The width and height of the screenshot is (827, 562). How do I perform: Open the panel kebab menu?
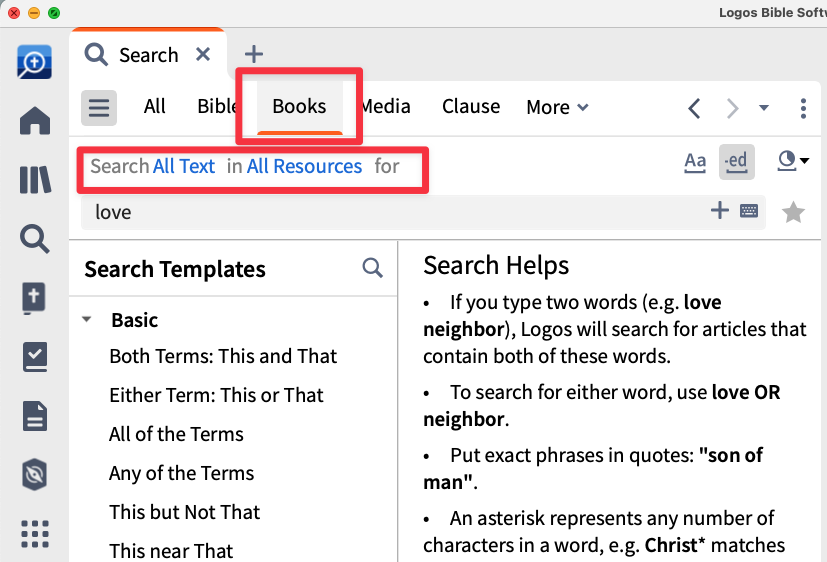(803, 109)
